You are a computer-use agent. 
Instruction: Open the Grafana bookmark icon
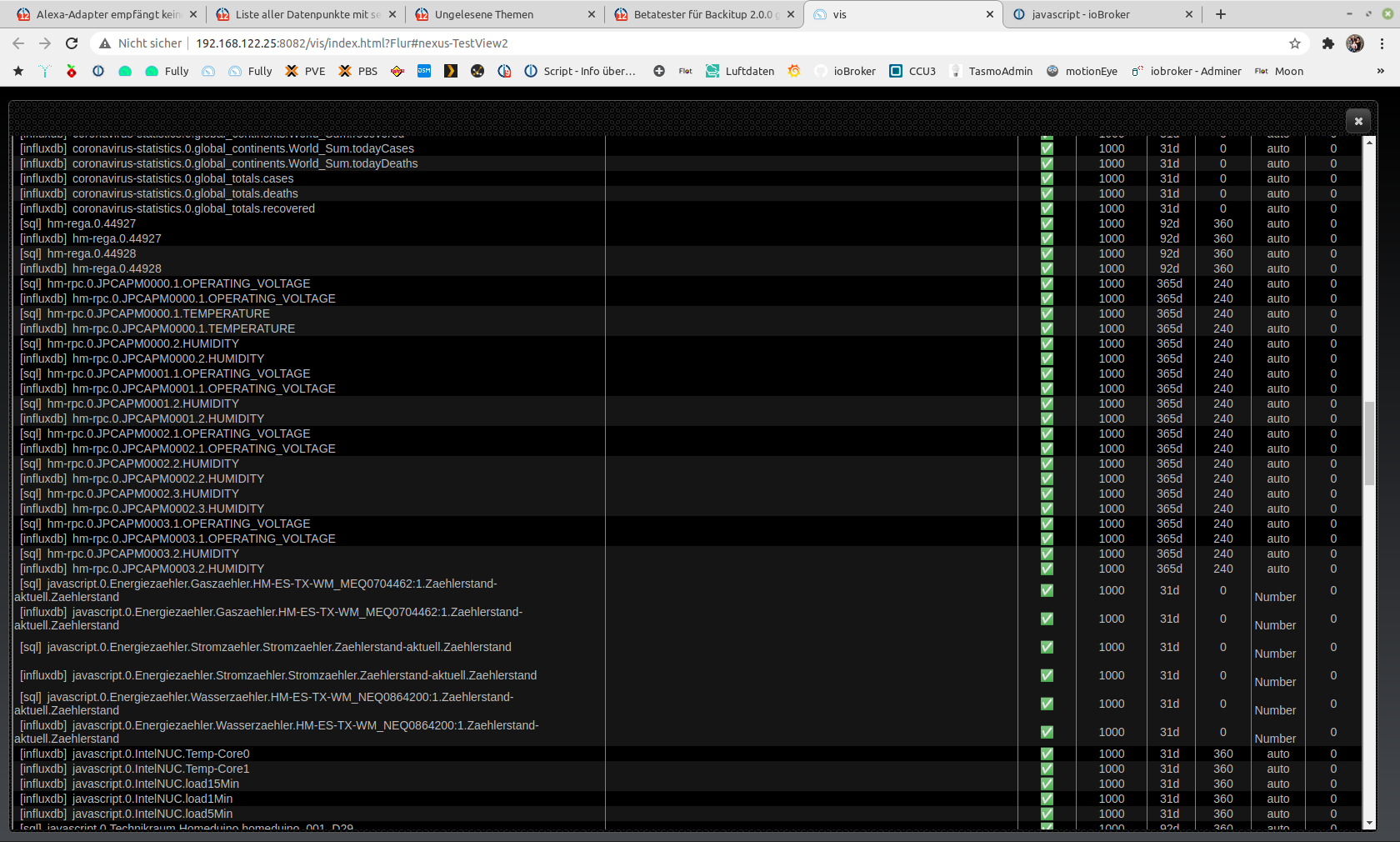point(794,71)
